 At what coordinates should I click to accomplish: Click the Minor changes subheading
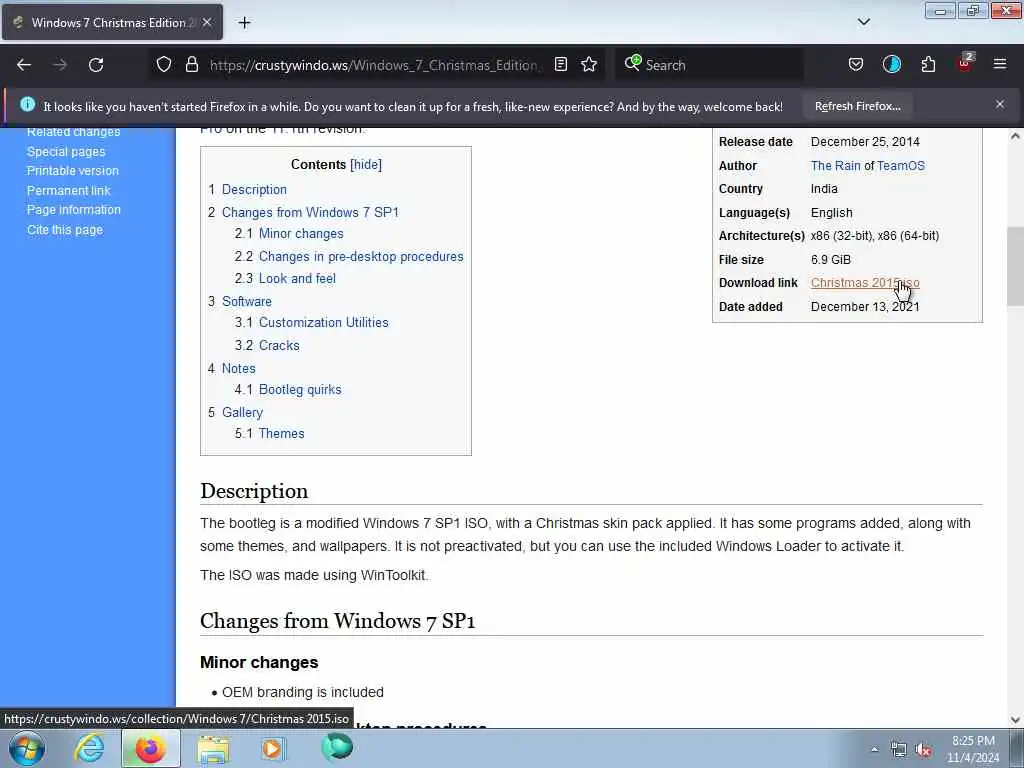pos(259,662)
